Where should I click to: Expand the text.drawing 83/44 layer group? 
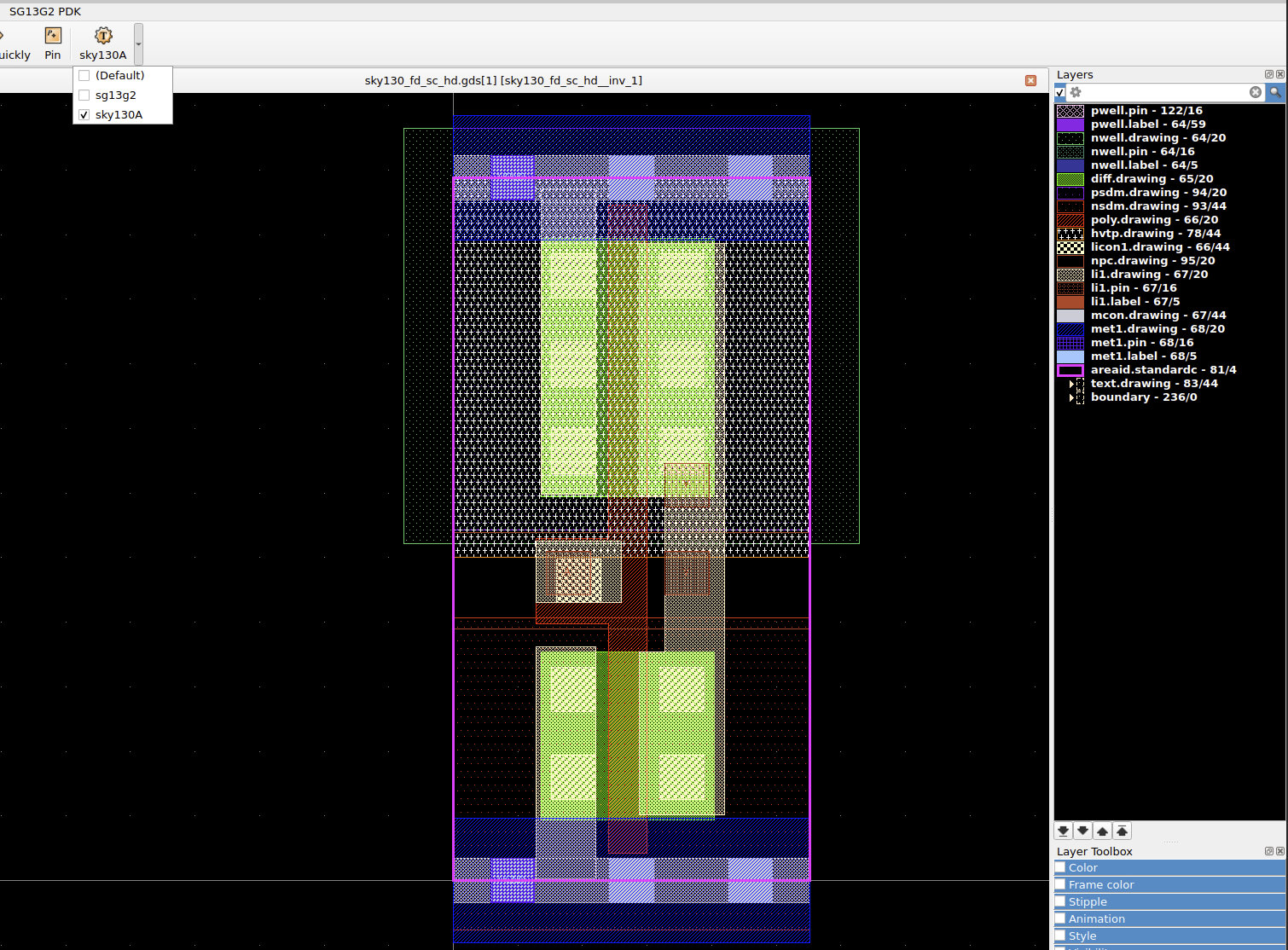(x=1071, y=384)
